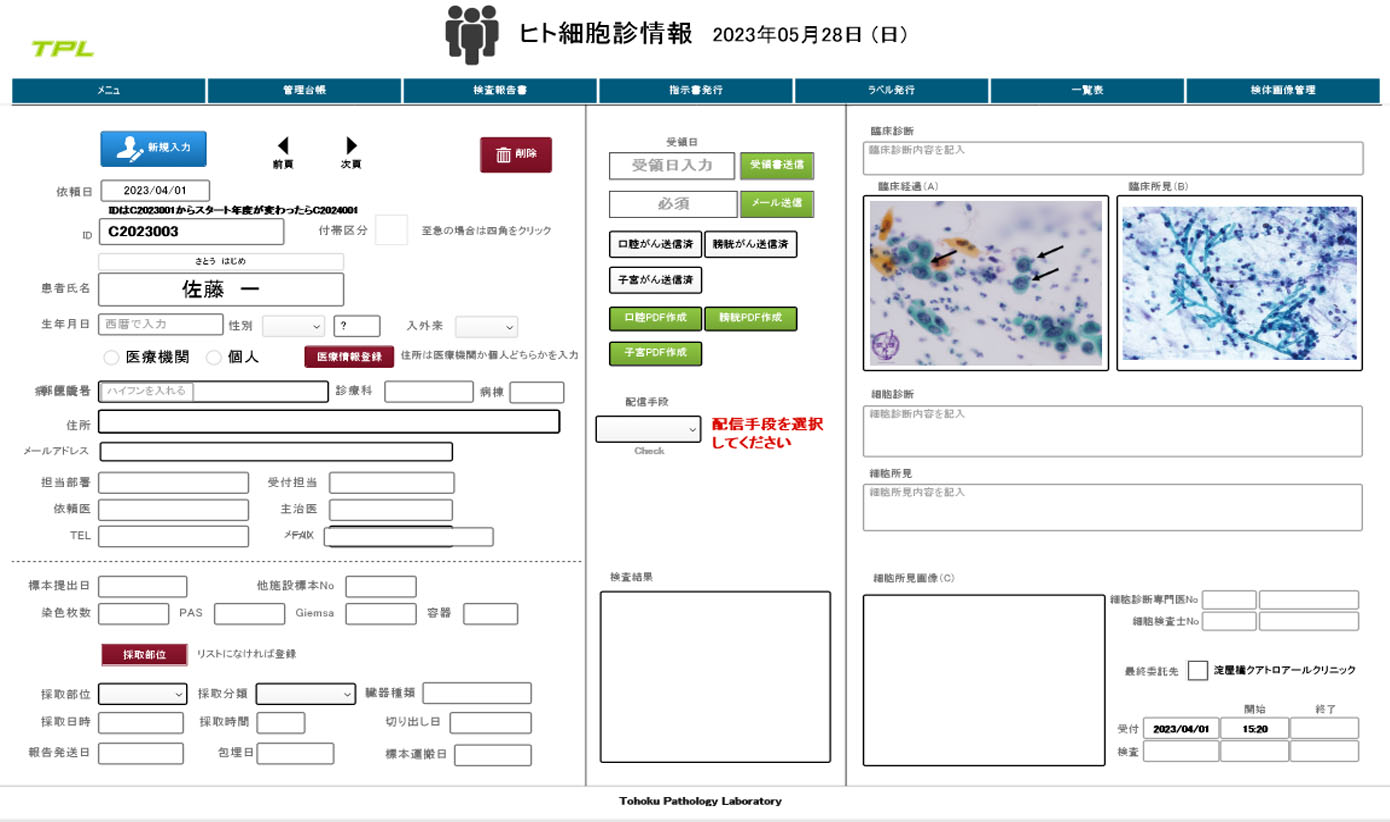Generate PDF with the 子宮PDF作成 button

tap(656, 353)
